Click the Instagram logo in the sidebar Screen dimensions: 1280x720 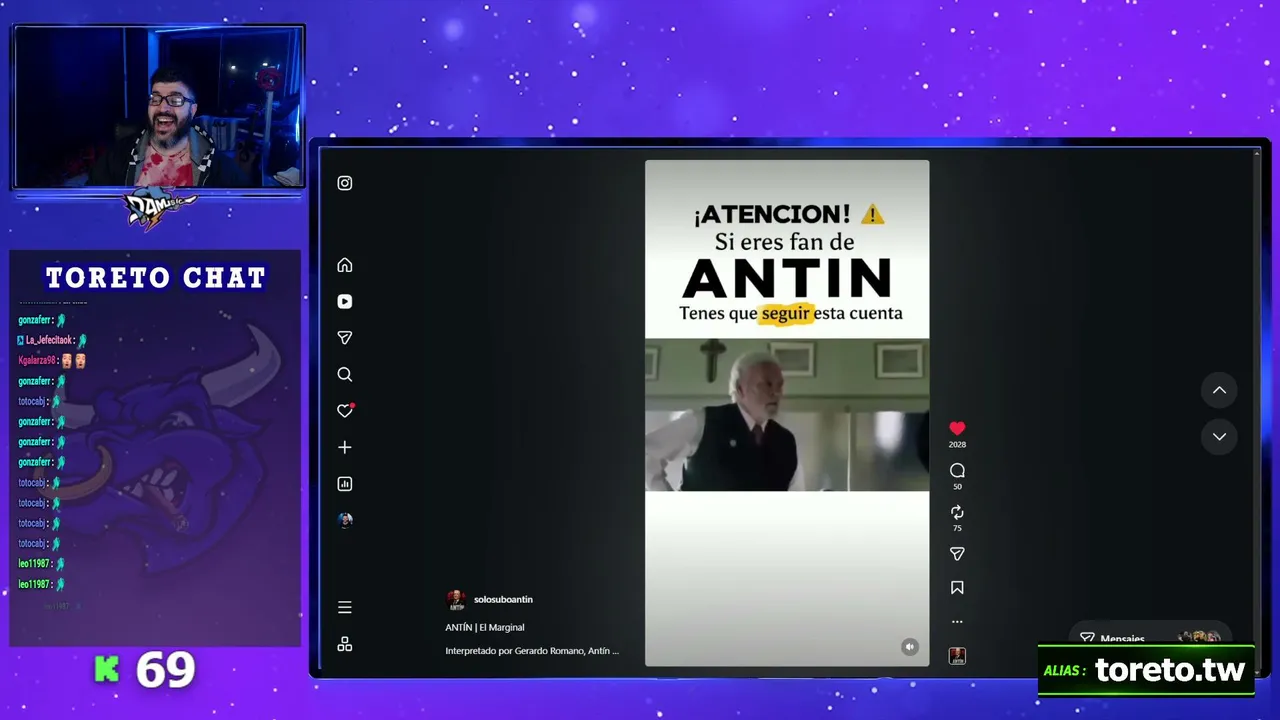pyautogui.click(x=345, y=183)
